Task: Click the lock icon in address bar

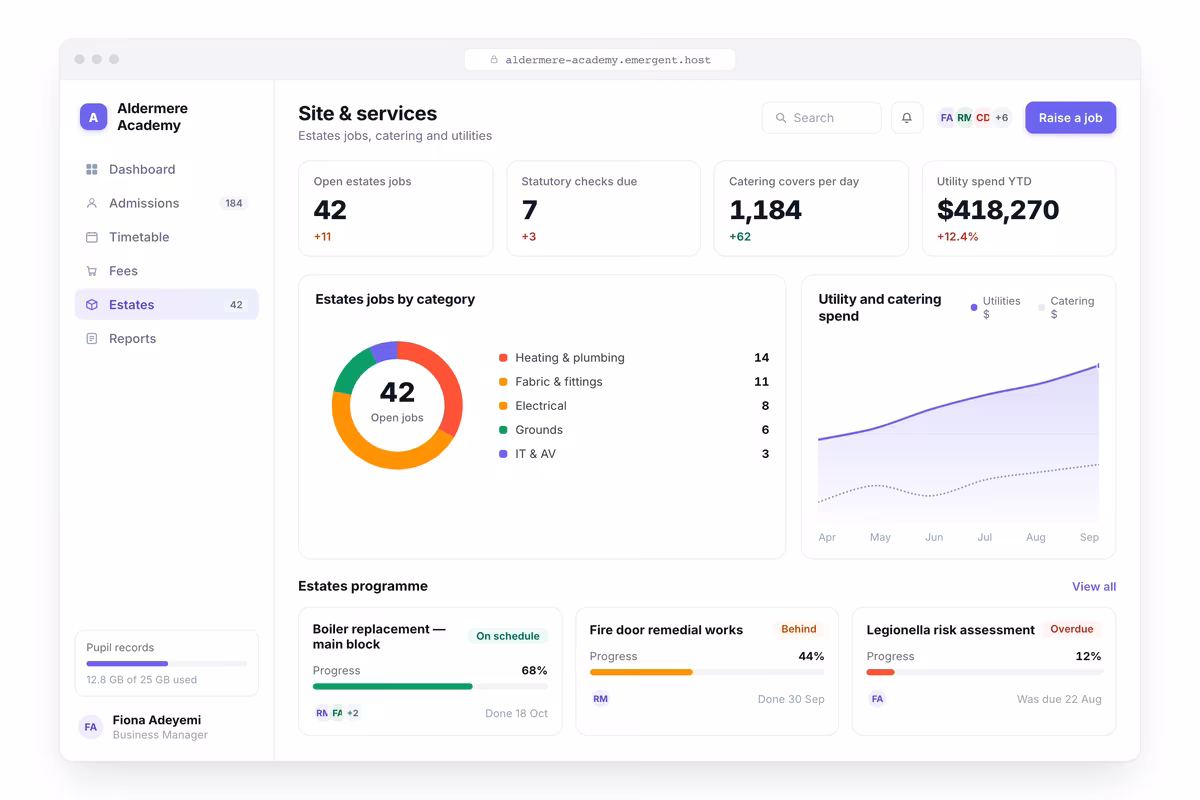Action: [x=494, y=60]
